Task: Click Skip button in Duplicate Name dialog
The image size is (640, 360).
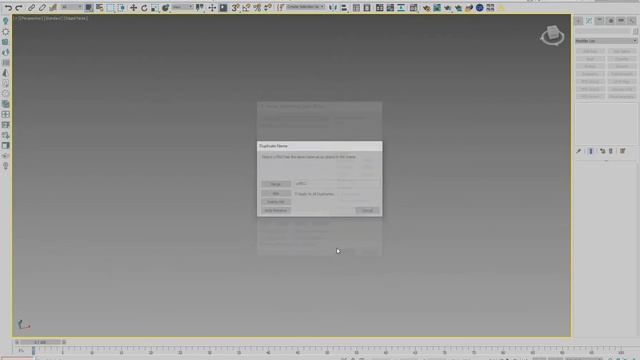Action: point(276,193)
